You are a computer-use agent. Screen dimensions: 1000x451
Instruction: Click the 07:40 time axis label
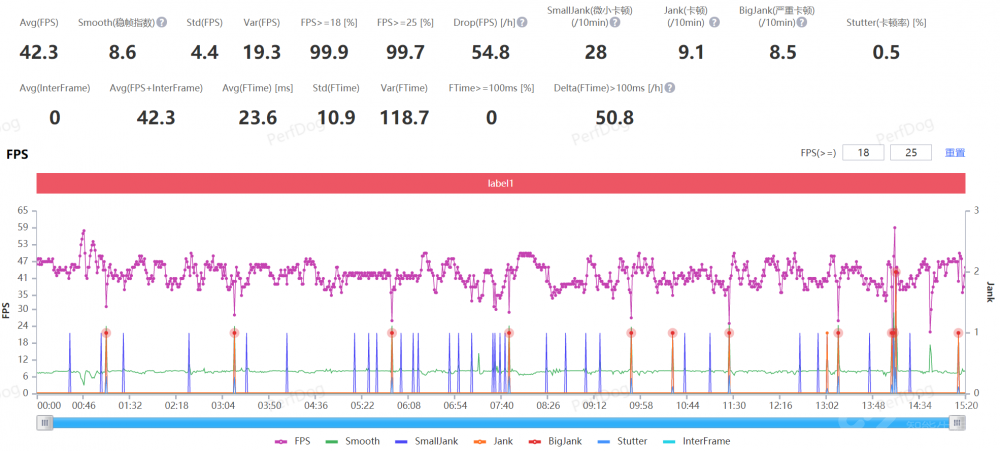pos(501,405)
